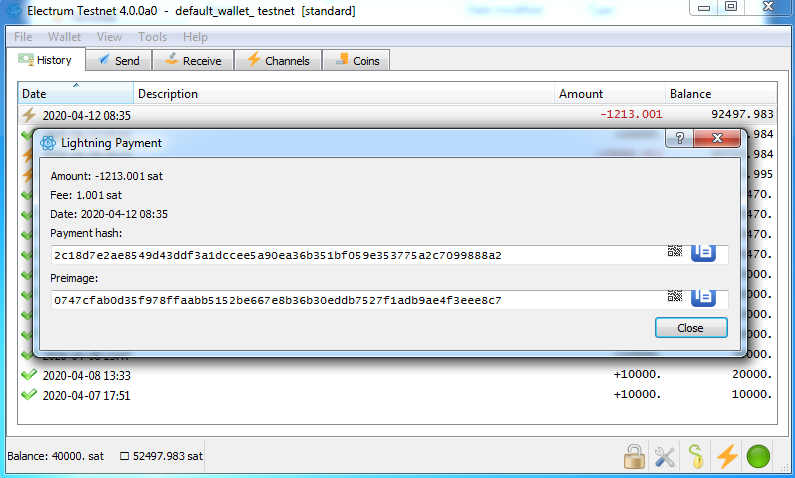
Task: Click the Electrum logo in main title bar
Action: (x=14, y=10)
